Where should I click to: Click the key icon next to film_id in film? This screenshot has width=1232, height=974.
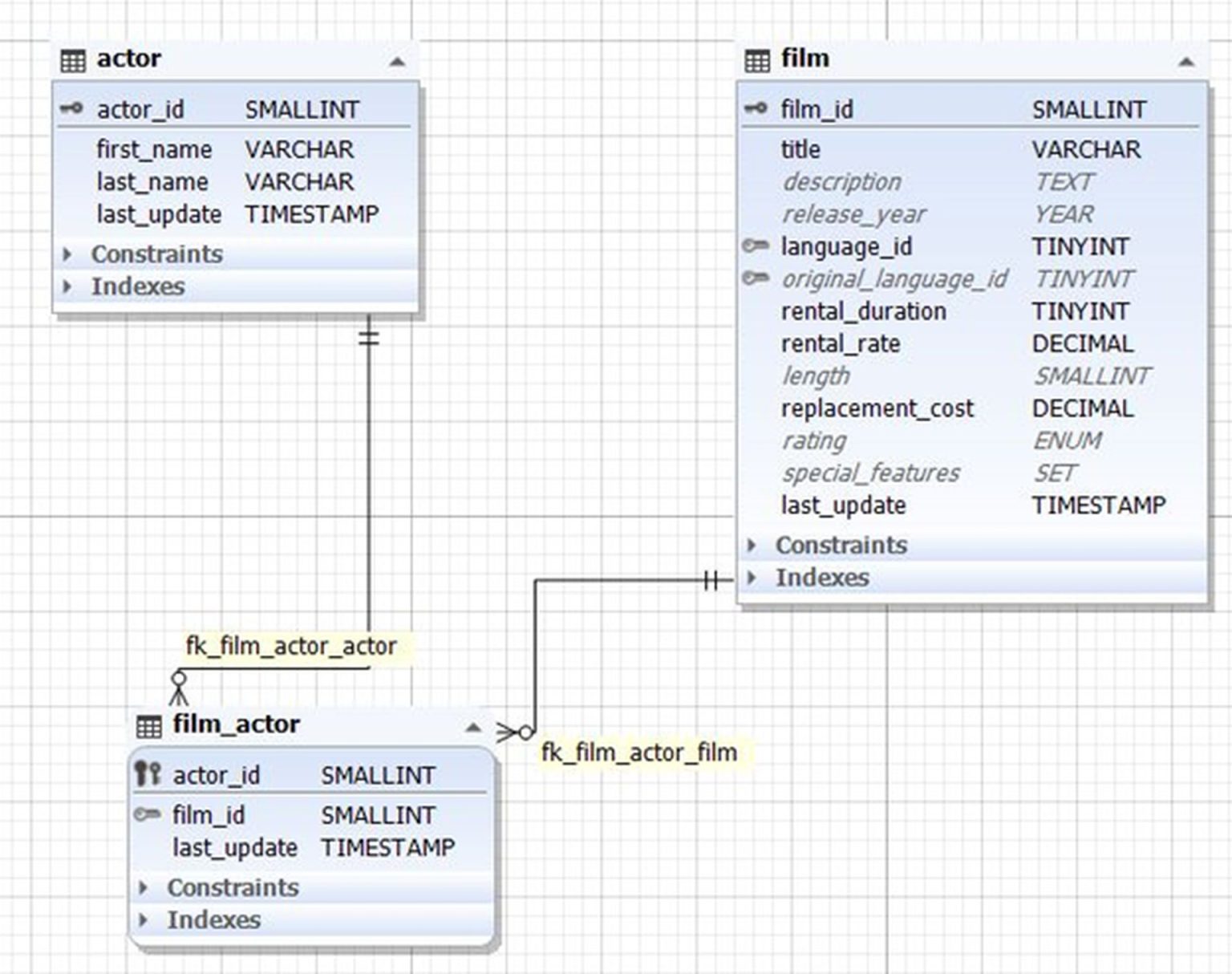click(x=755, y=109)
